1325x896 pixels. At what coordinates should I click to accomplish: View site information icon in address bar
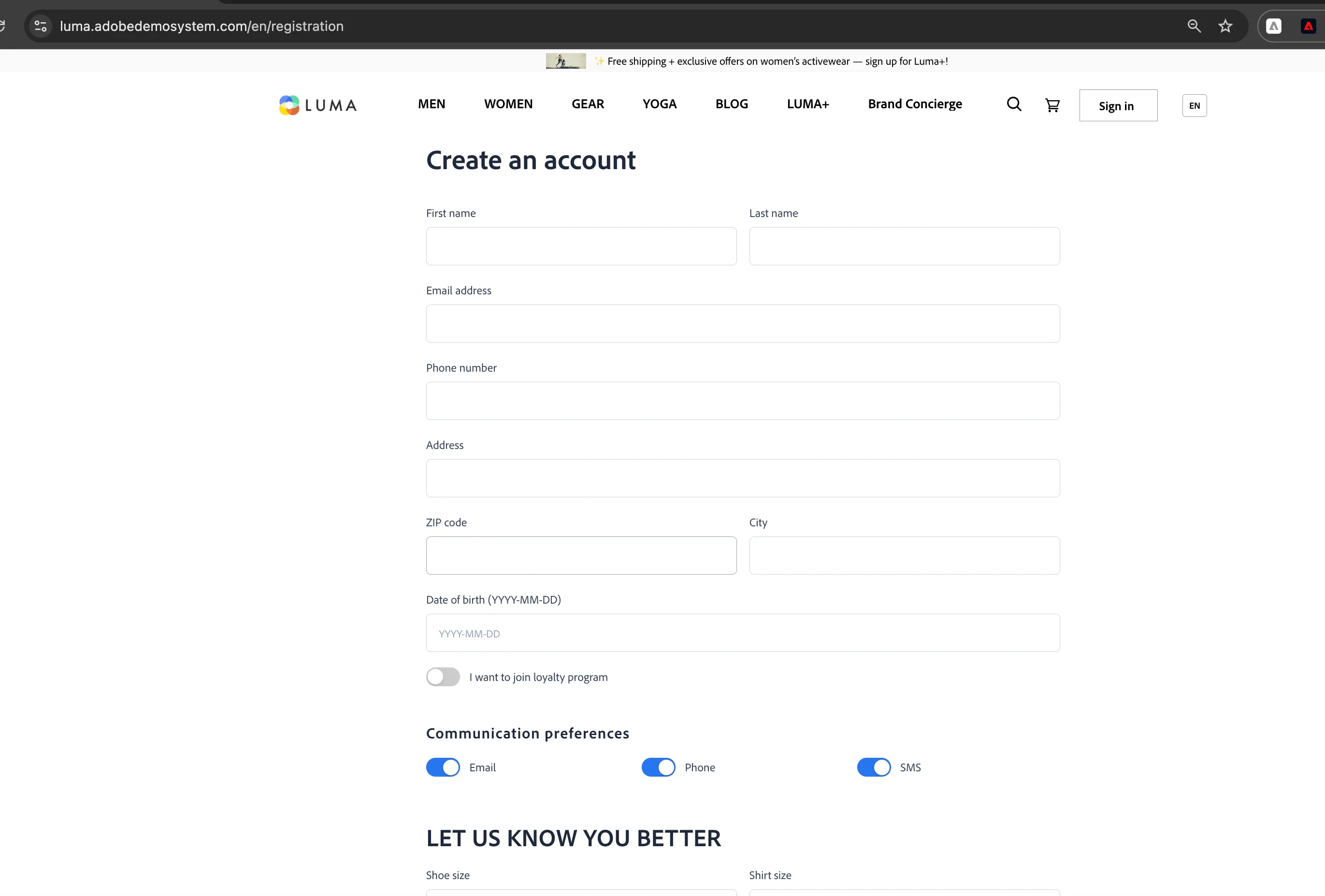pyautogui.click(x=41, y=26)
